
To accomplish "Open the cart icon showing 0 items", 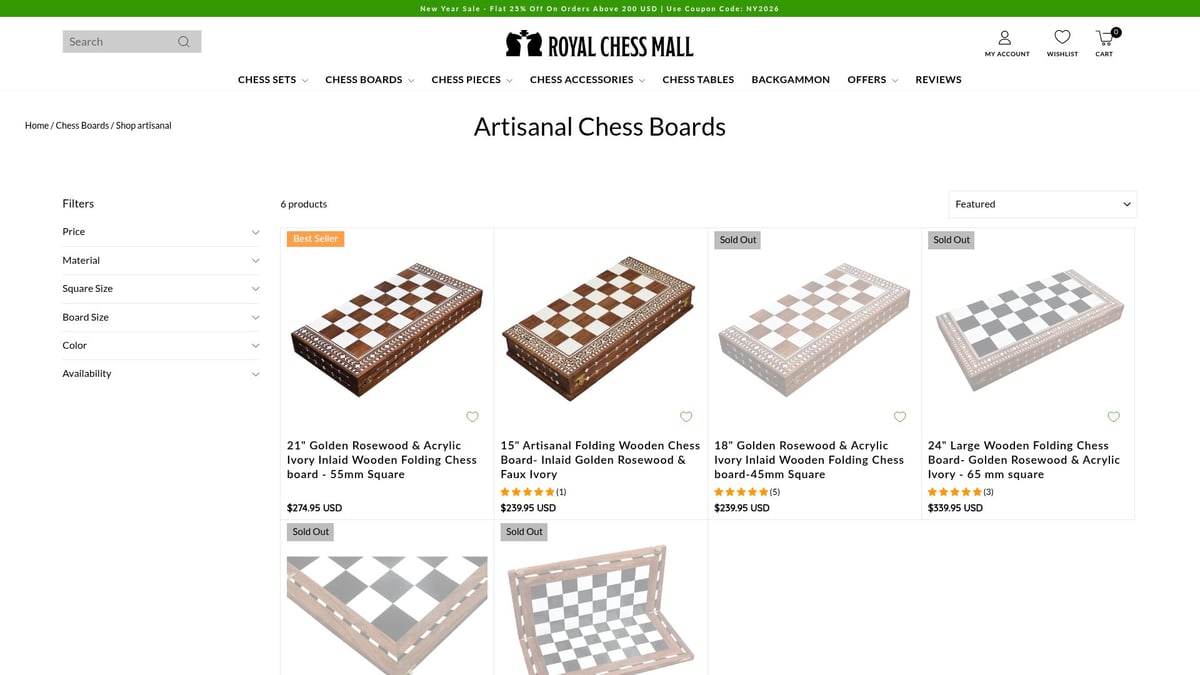I will [1103, 36].
